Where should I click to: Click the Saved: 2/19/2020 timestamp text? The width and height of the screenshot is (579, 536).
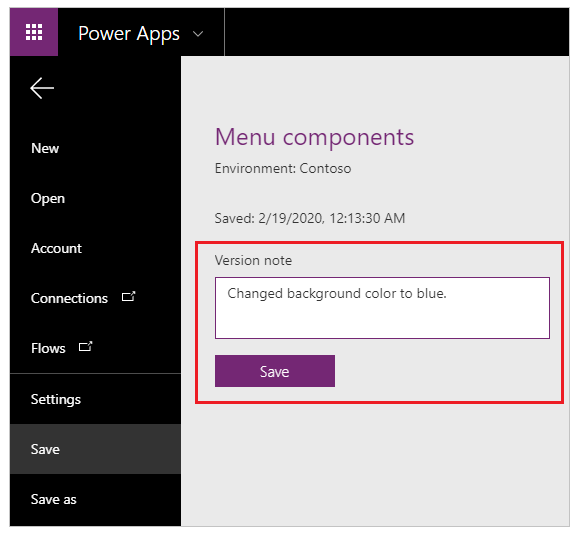(310, 218)
